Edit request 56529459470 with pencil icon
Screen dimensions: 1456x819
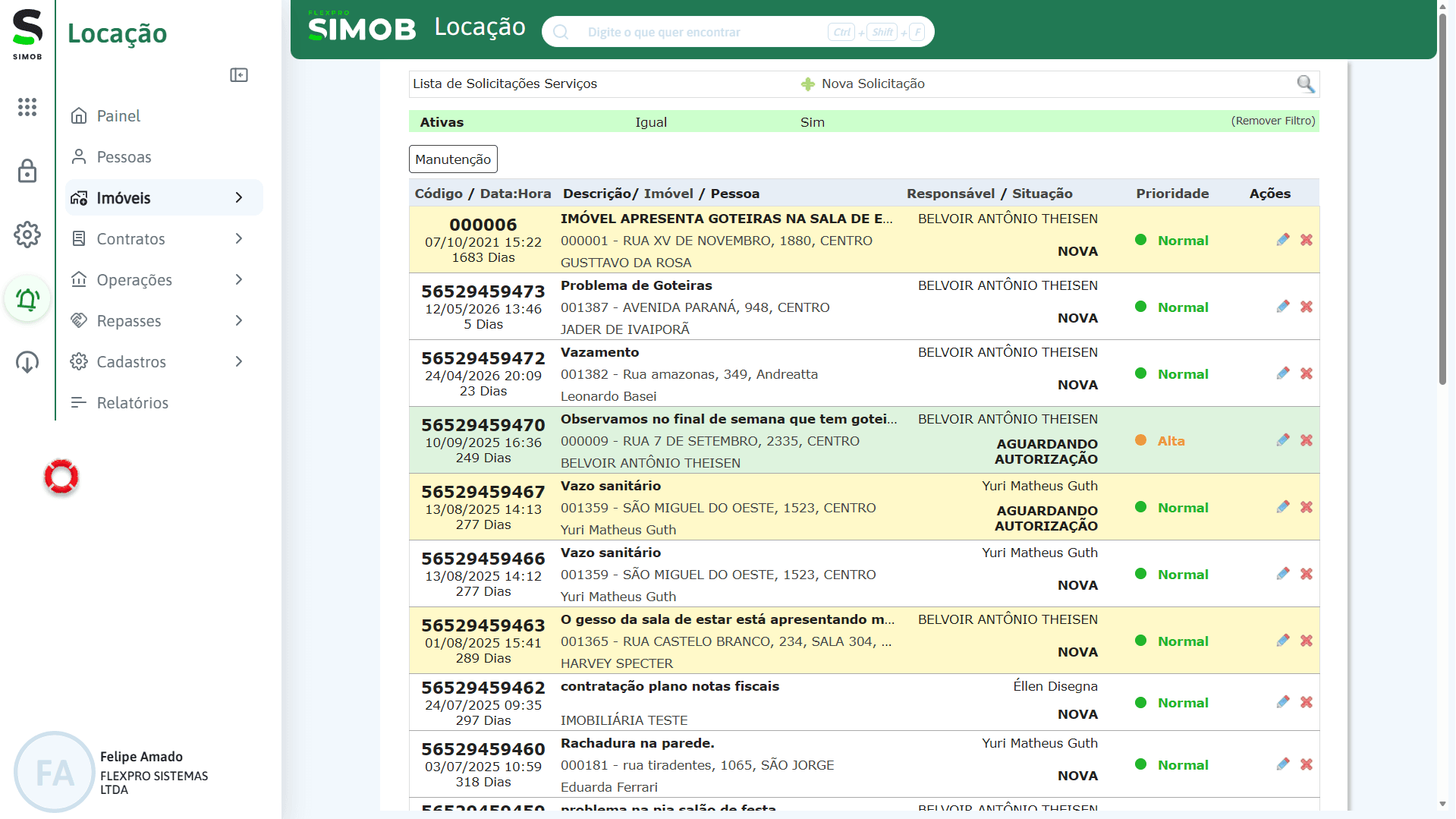pos(1283,440)
